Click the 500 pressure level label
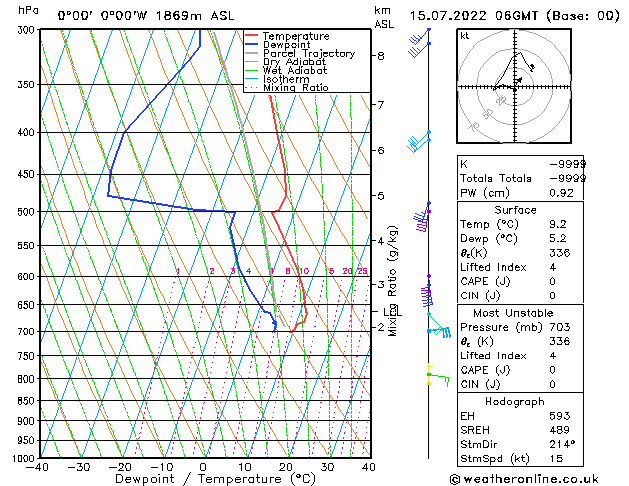Viewport: 629px width, 486px height. coord(27,212)
